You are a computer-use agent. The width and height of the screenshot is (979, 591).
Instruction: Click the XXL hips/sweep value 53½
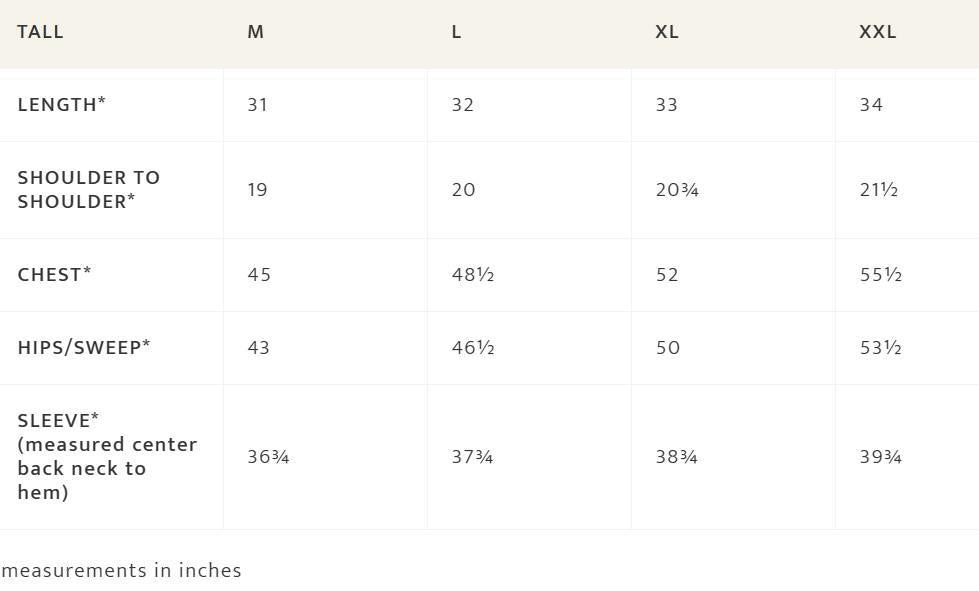(881, 348)
